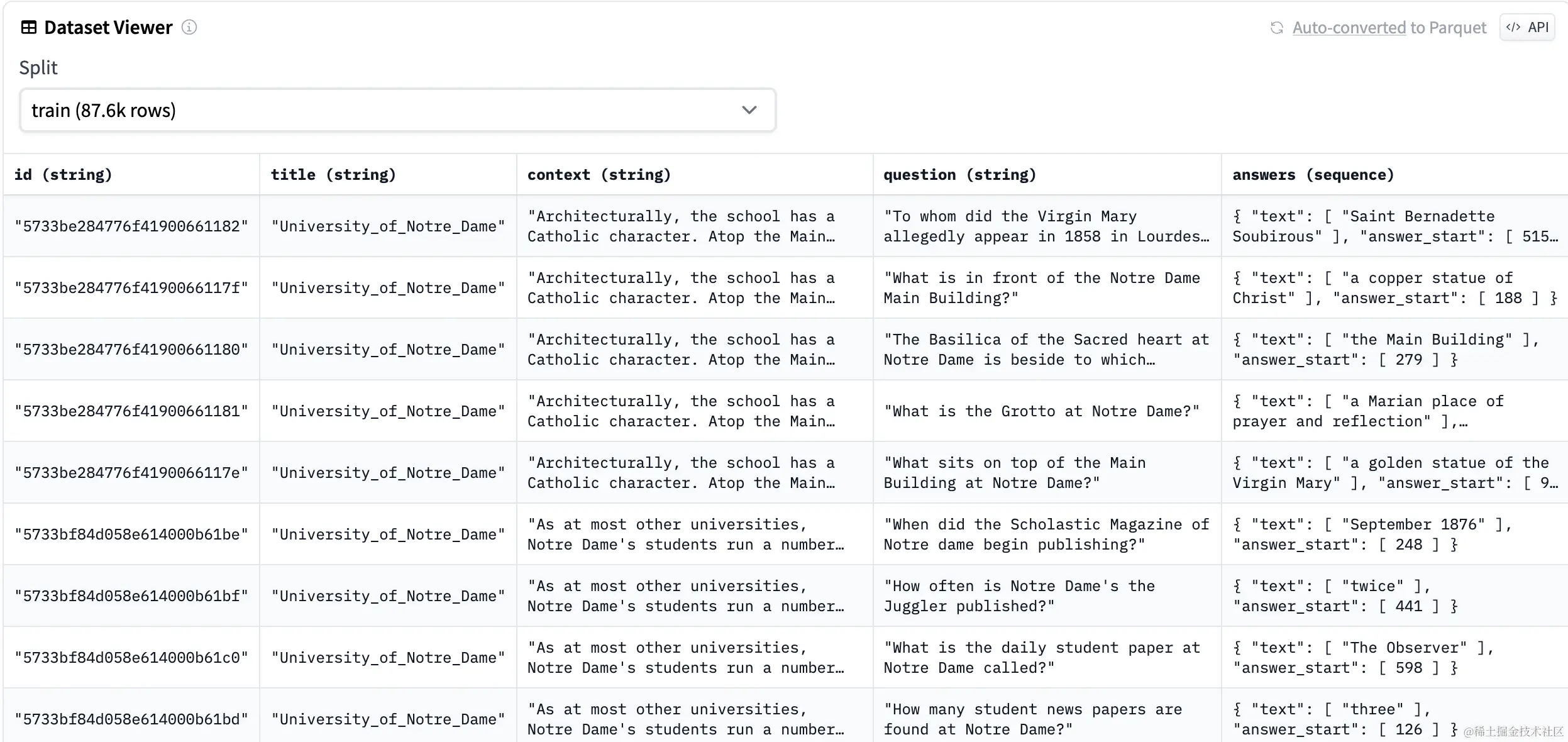1568x742 pixels.
Task: Expand the split selector chevron arrow
Action: (x=749, y=110)
